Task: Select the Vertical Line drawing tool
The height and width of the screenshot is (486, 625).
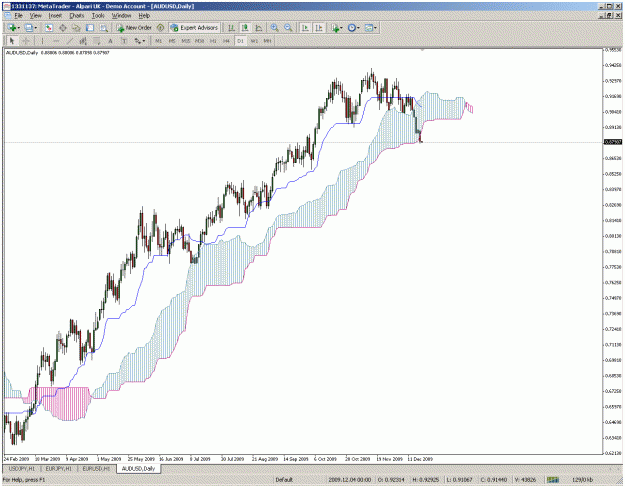Action: pos(42,41)
